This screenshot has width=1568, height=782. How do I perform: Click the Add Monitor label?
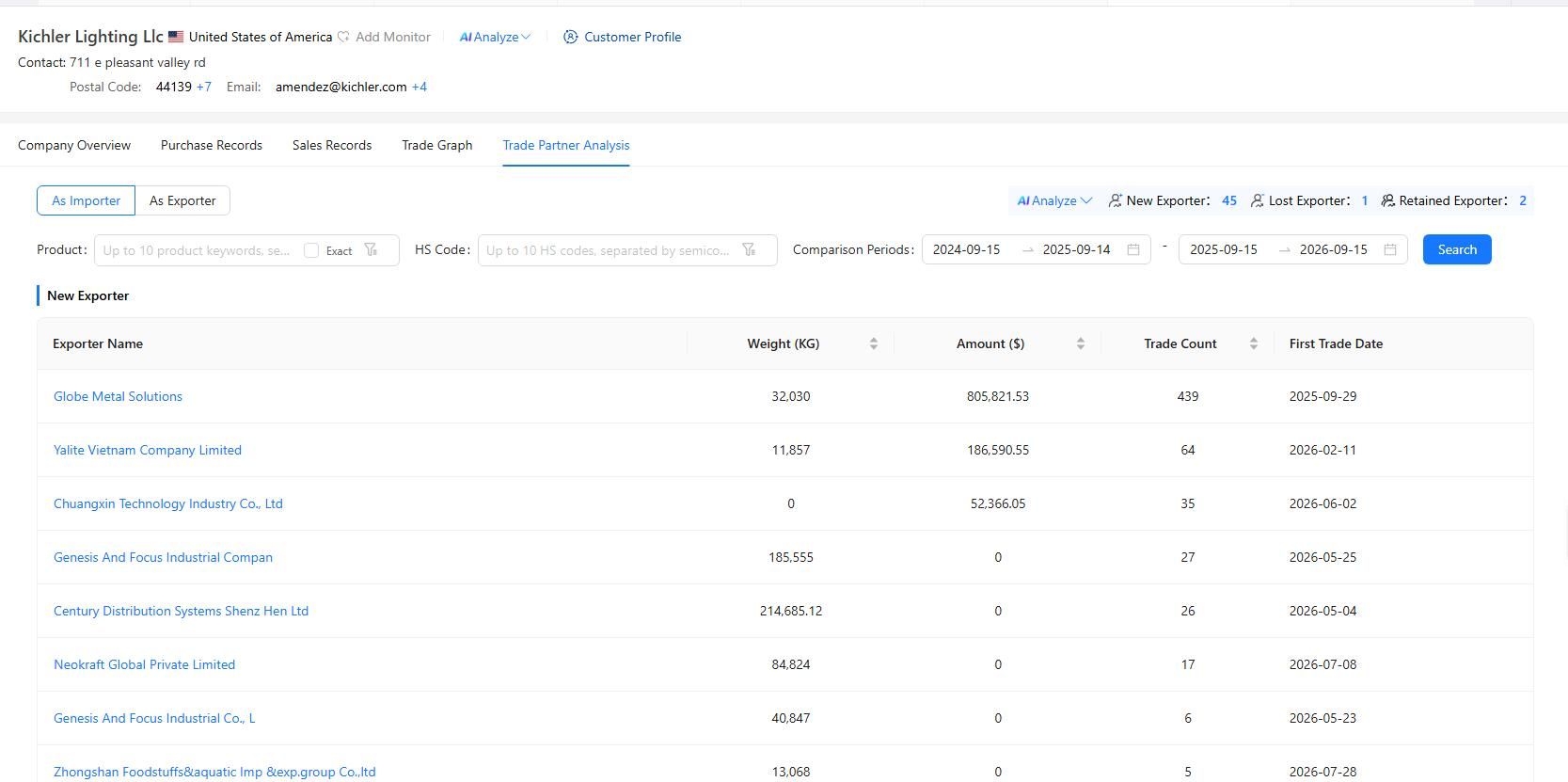393,37
